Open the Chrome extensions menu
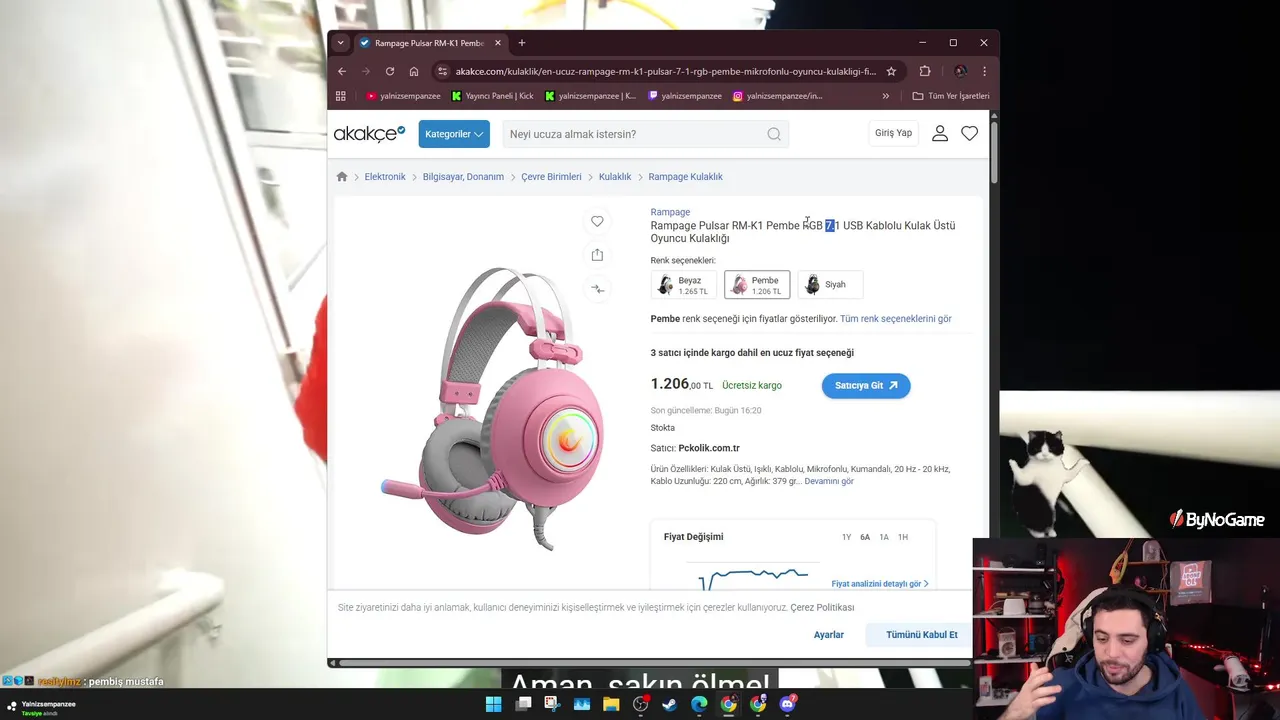The image size is (1280, 720). (x=925, y=71)
